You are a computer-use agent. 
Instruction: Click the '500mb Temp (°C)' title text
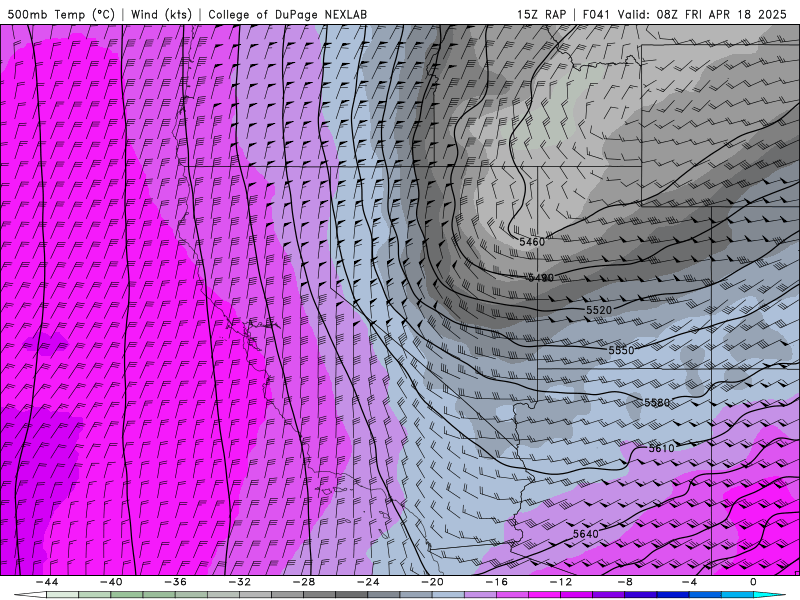coord(61,14)
